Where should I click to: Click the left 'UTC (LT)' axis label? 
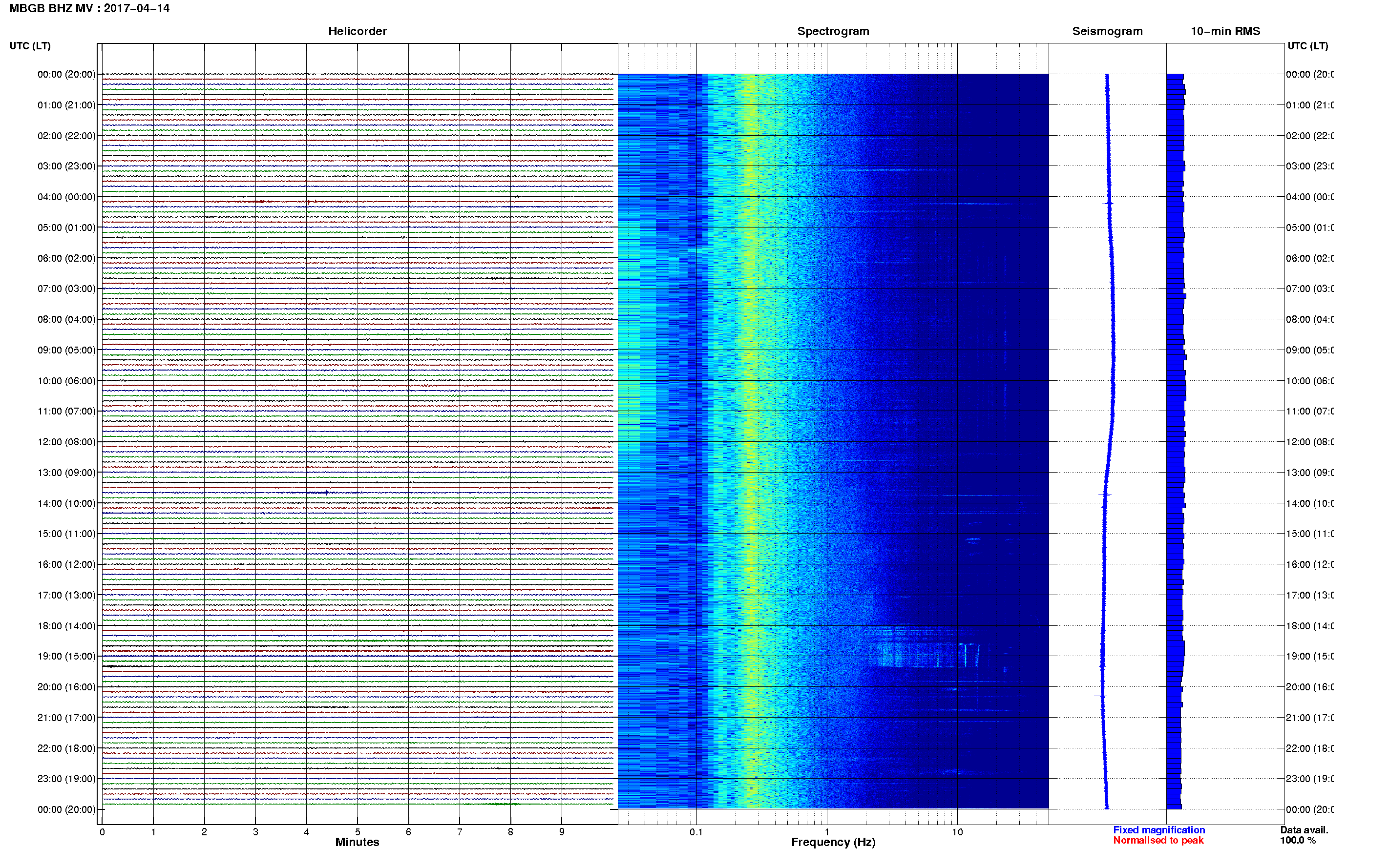(x=30, y=46)
